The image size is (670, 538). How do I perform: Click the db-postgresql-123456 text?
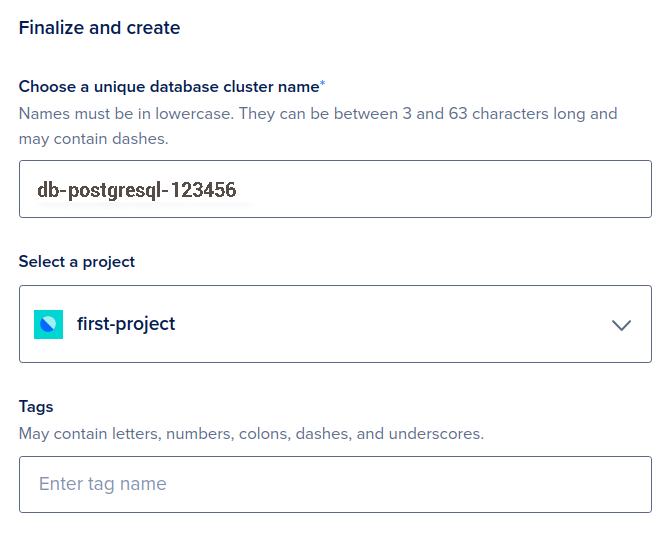[x=136, y=190]
